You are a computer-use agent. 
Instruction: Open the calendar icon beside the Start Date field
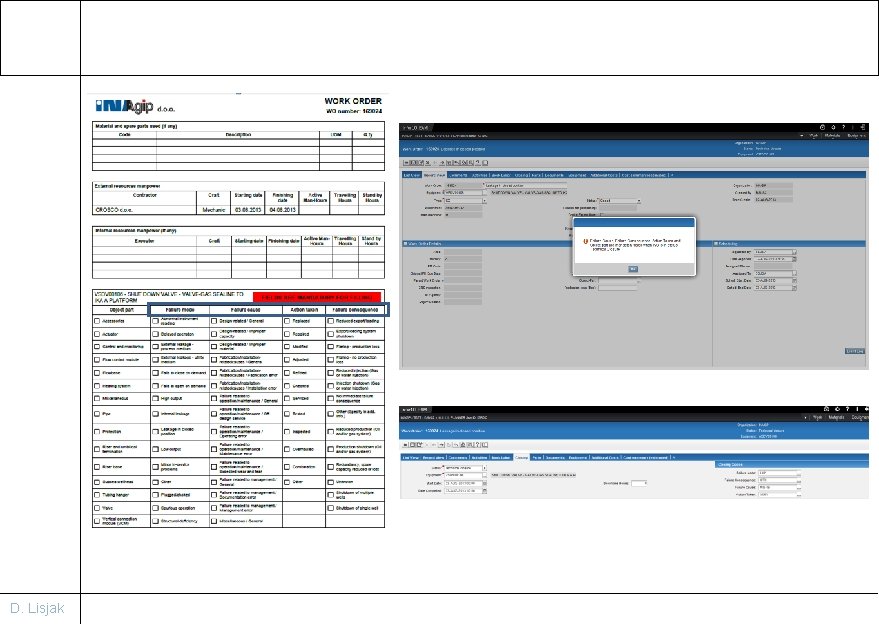(484, 483)
